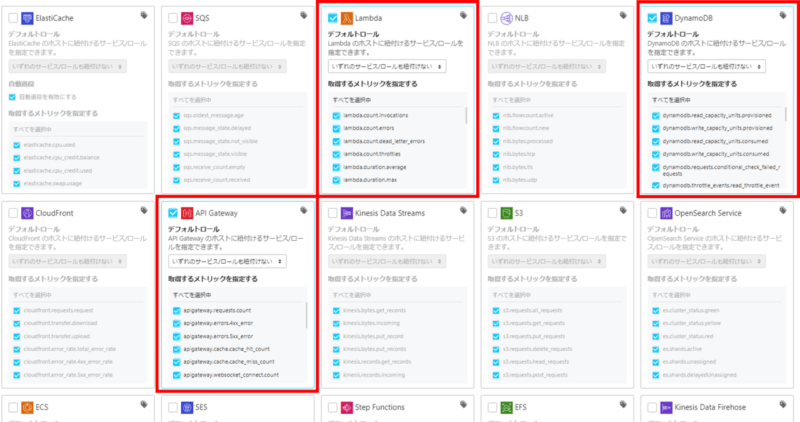
Task: Click the Step Functions icon
Action: point(347,408)
